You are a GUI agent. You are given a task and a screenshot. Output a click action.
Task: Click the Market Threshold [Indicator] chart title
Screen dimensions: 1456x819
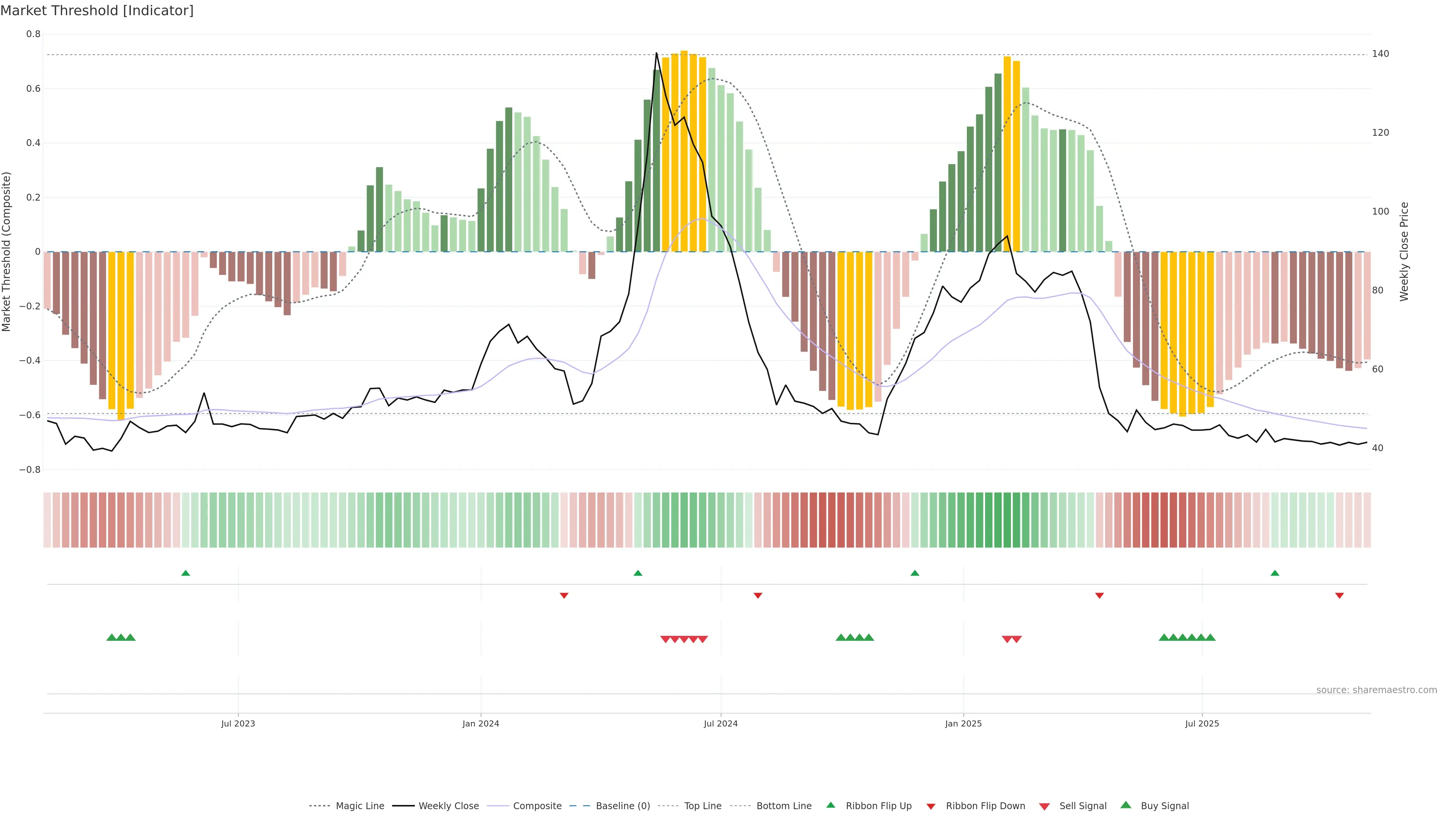pos(97,11)
